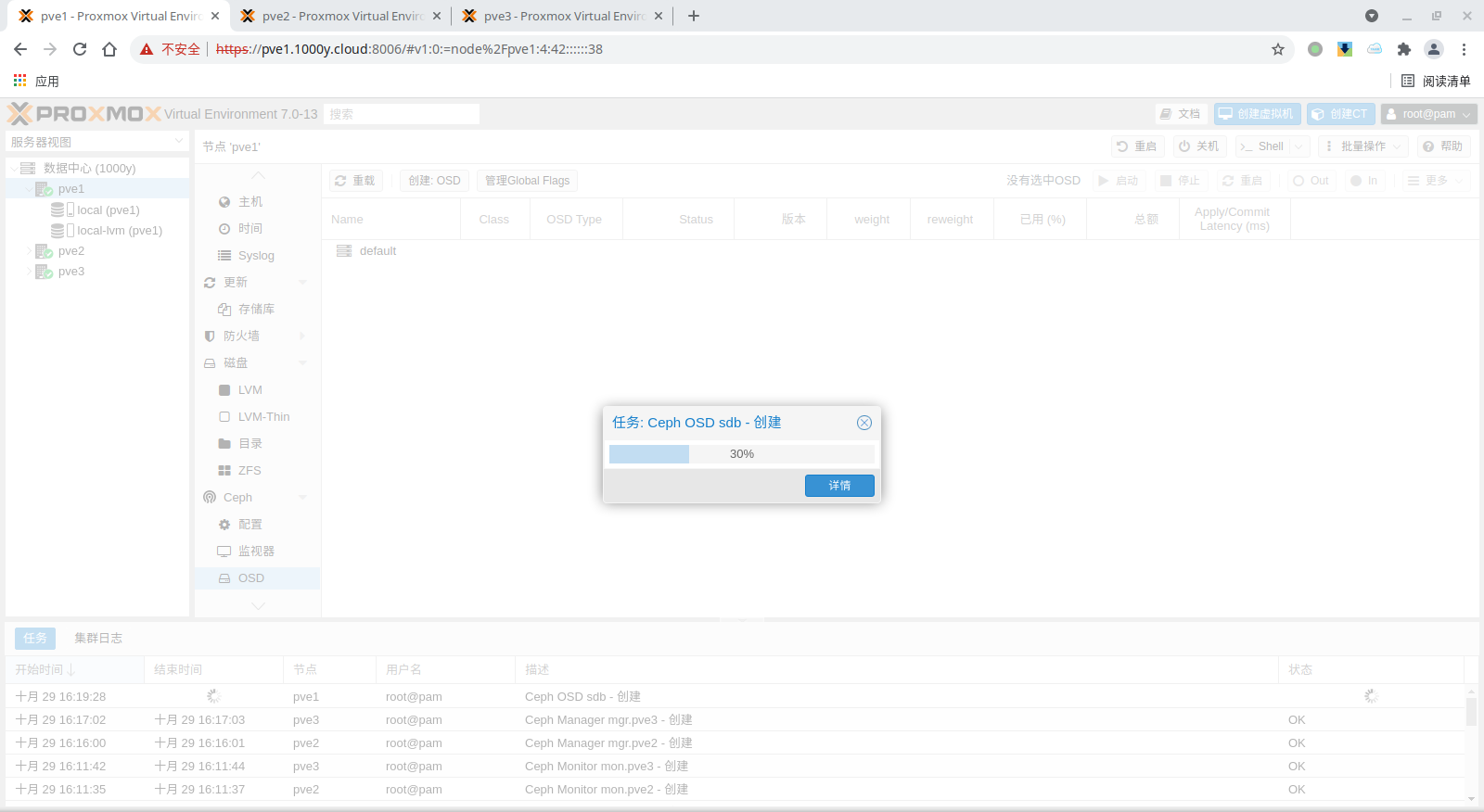Click the 30% task progress bar
Screen dimensions: 1484x812
tap(741, 454)
